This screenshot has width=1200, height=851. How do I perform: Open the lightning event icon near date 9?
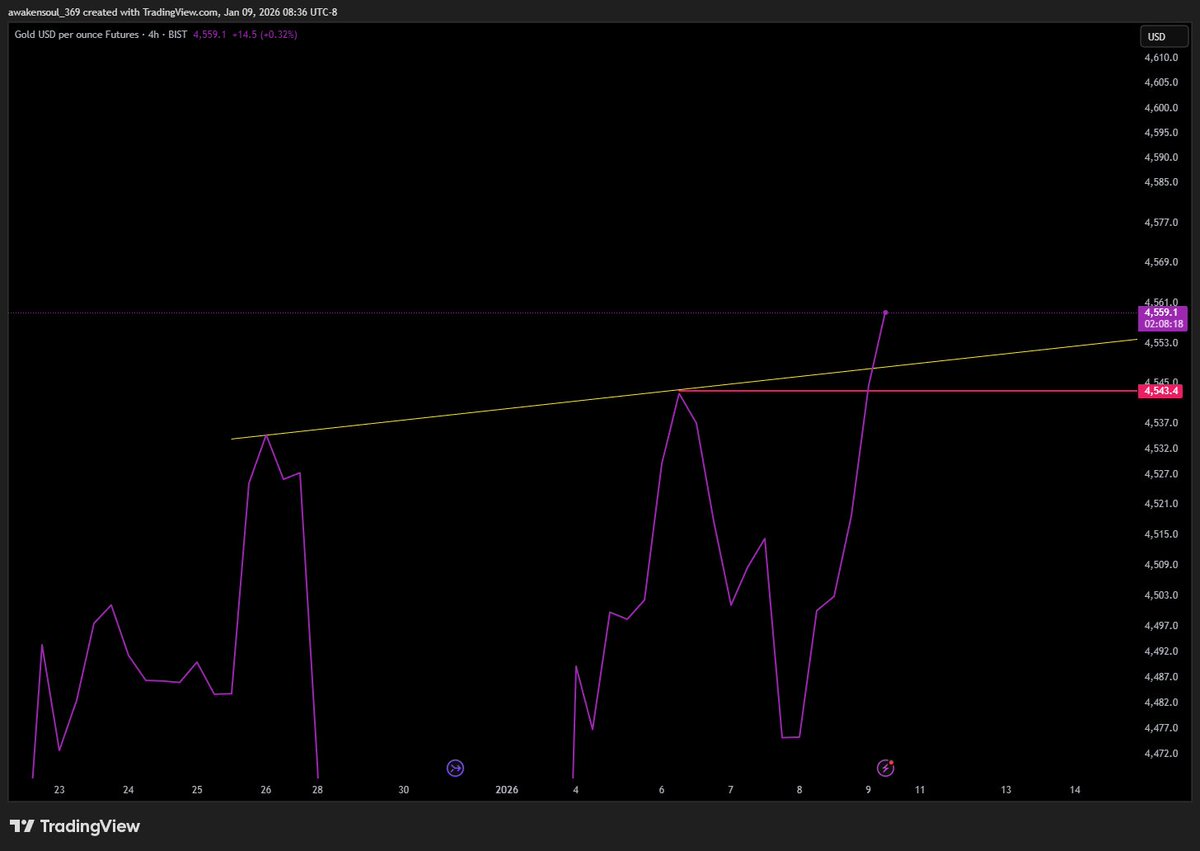coord(886,768)
